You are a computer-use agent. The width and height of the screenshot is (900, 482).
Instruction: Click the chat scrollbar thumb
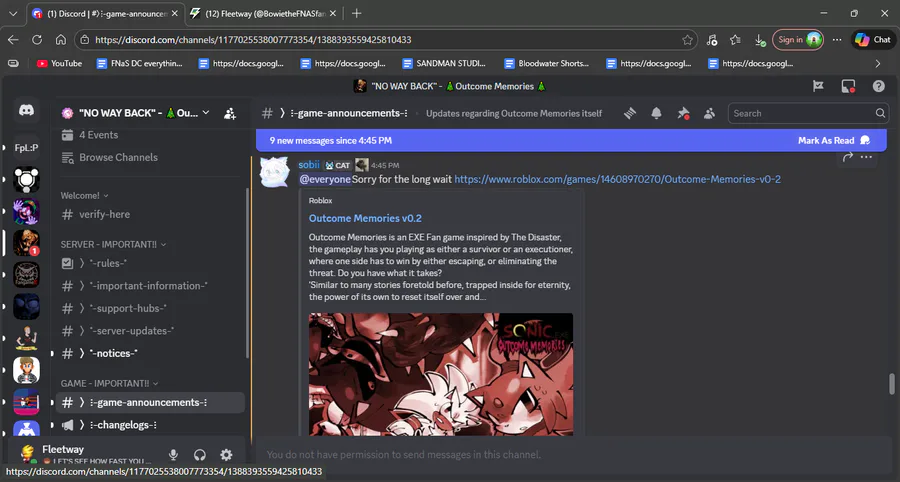(891, 384)
